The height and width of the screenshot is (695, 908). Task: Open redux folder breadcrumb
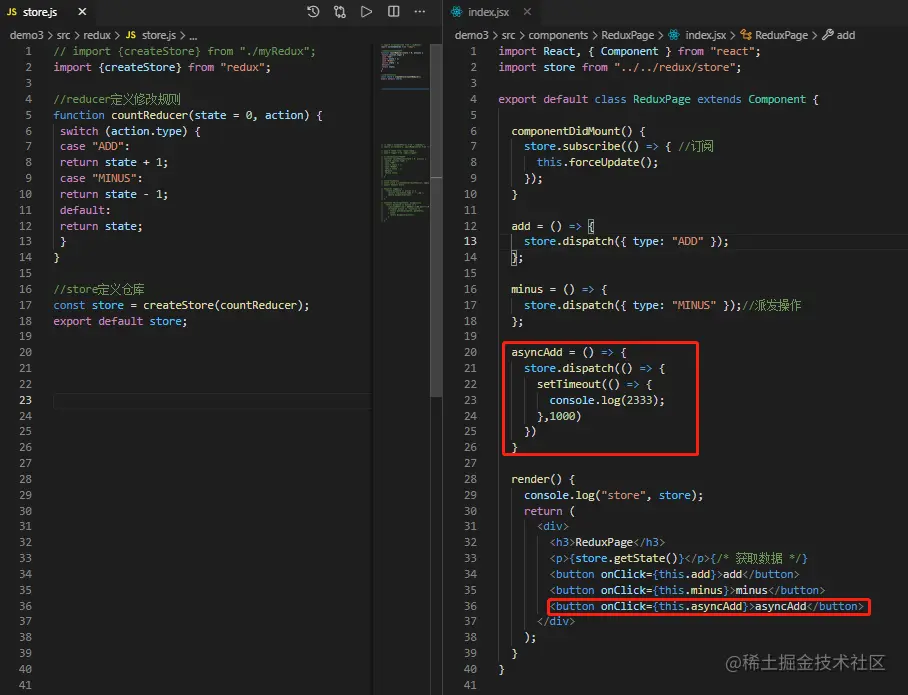coord(97,35)
